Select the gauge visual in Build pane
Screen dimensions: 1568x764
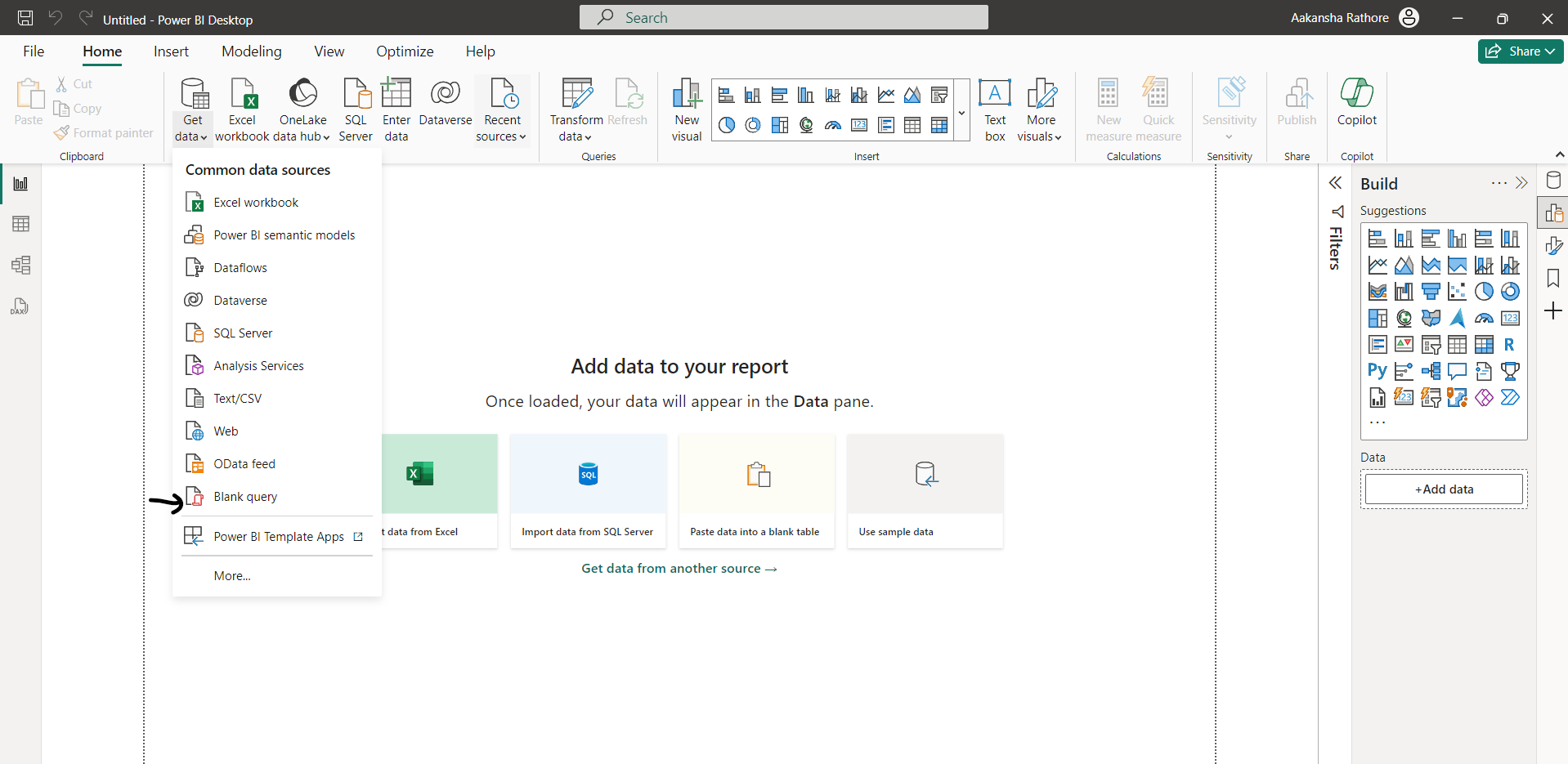click(x=1484, y=318)
